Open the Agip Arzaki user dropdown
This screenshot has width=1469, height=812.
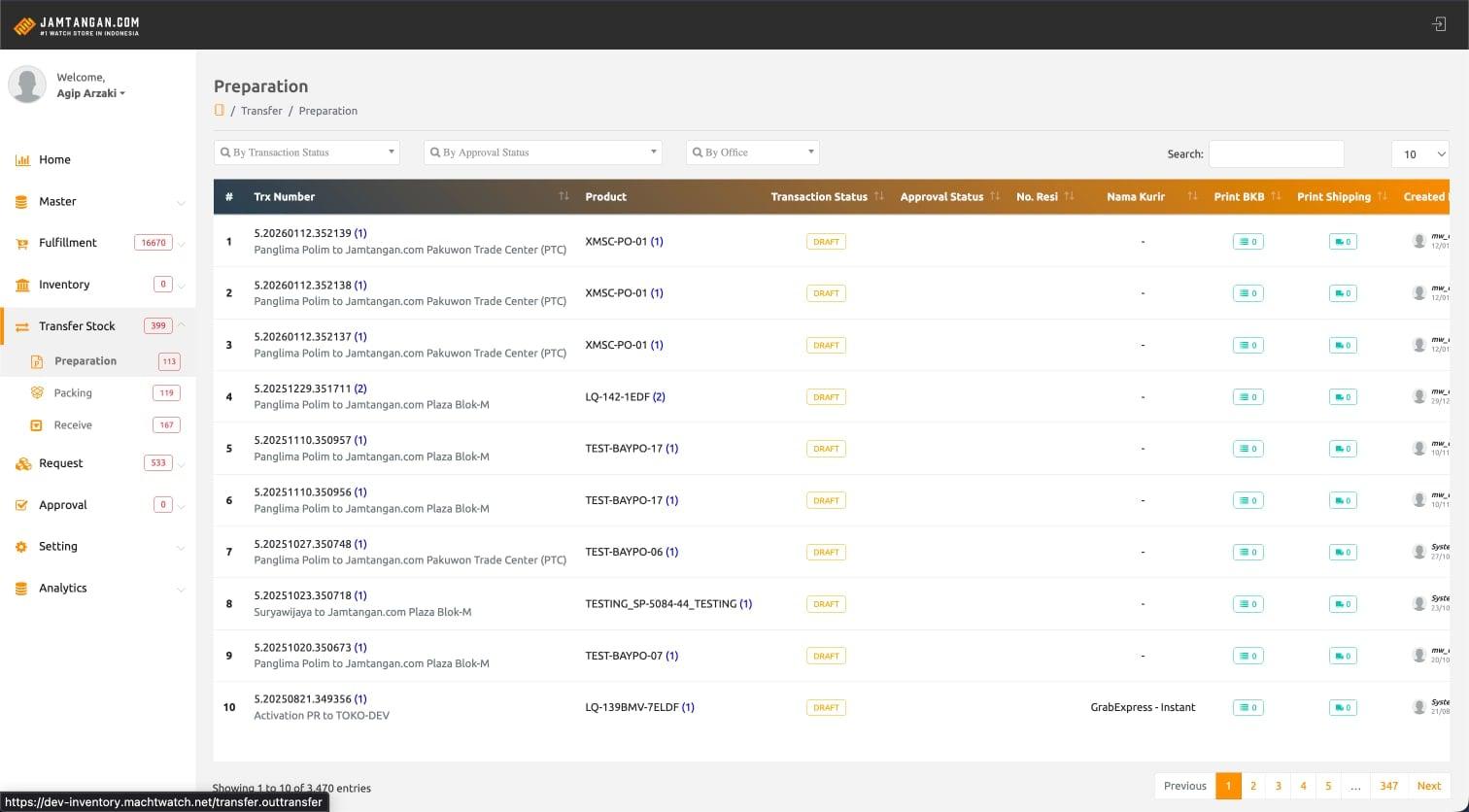(x=90, y=93)
